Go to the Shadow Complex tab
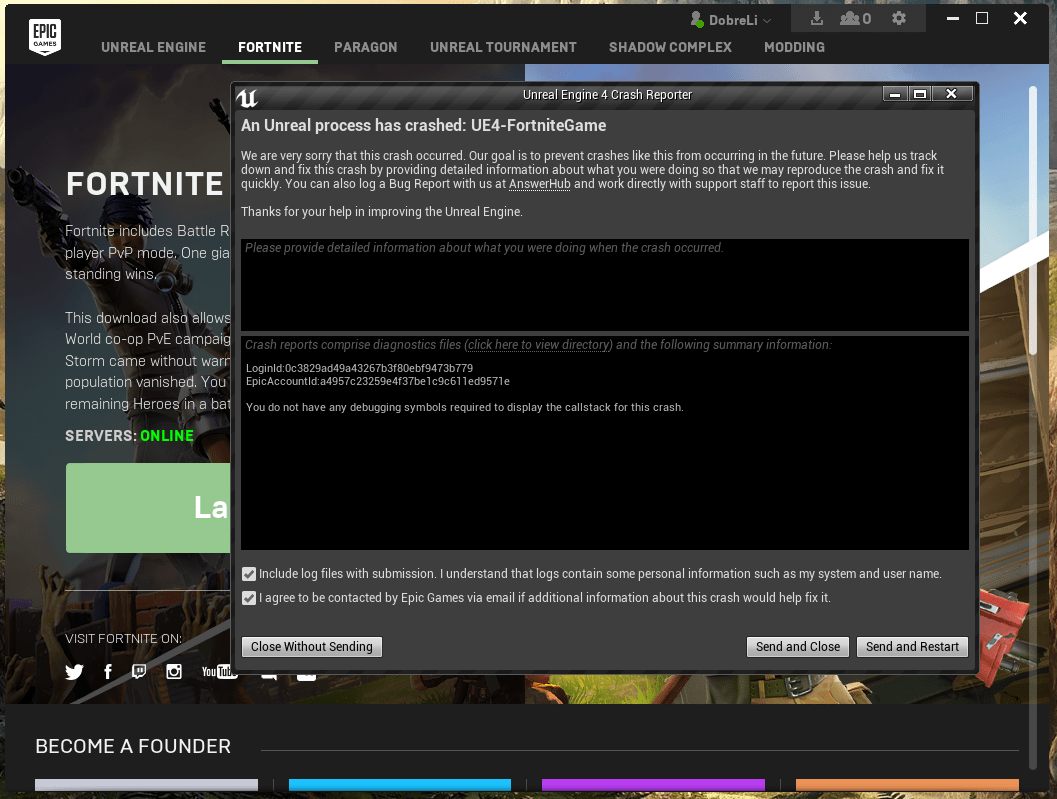 tap(670, 47)
